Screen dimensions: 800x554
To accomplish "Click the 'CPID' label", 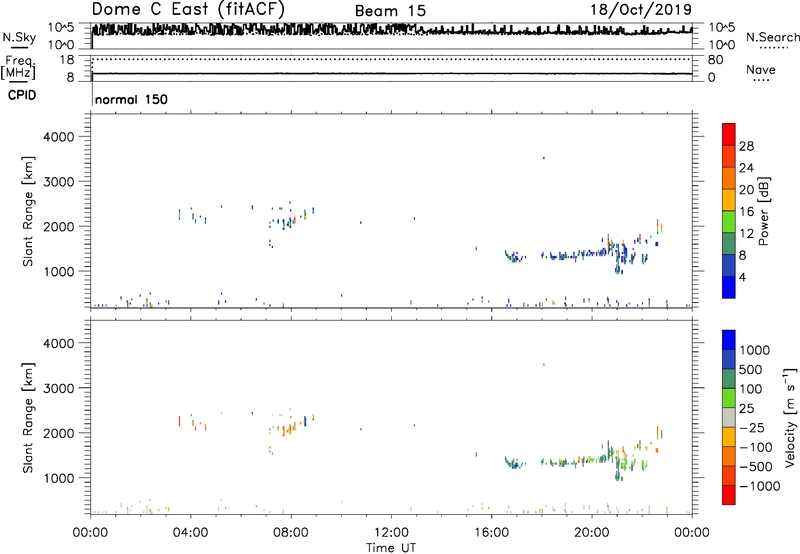I will [x=22, y=95].
